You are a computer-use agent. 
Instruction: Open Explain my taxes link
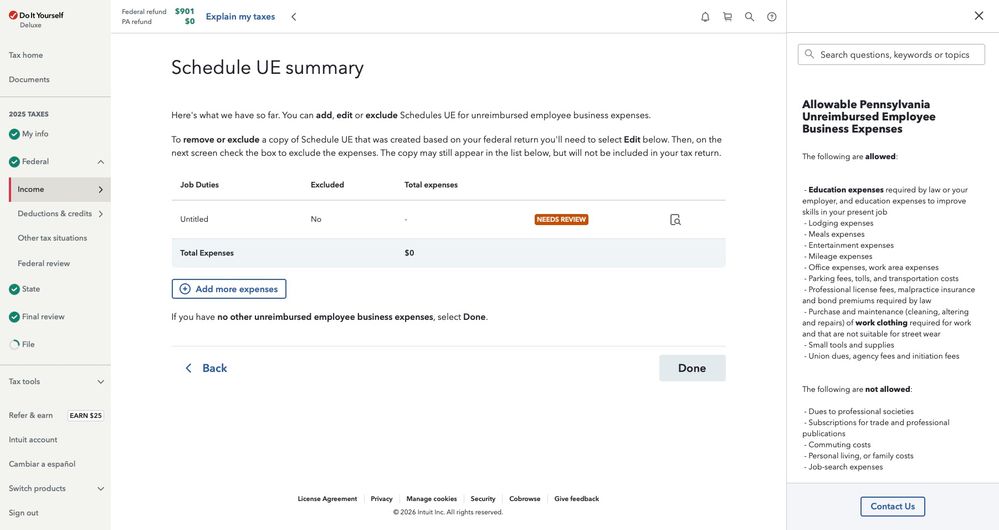pos(240,17)
